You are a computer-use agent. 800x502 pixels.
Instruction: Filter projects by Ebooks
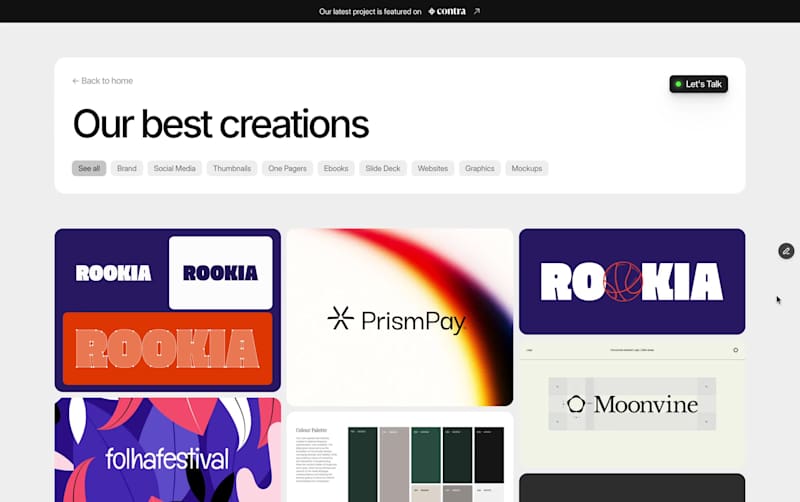point(336,168)
